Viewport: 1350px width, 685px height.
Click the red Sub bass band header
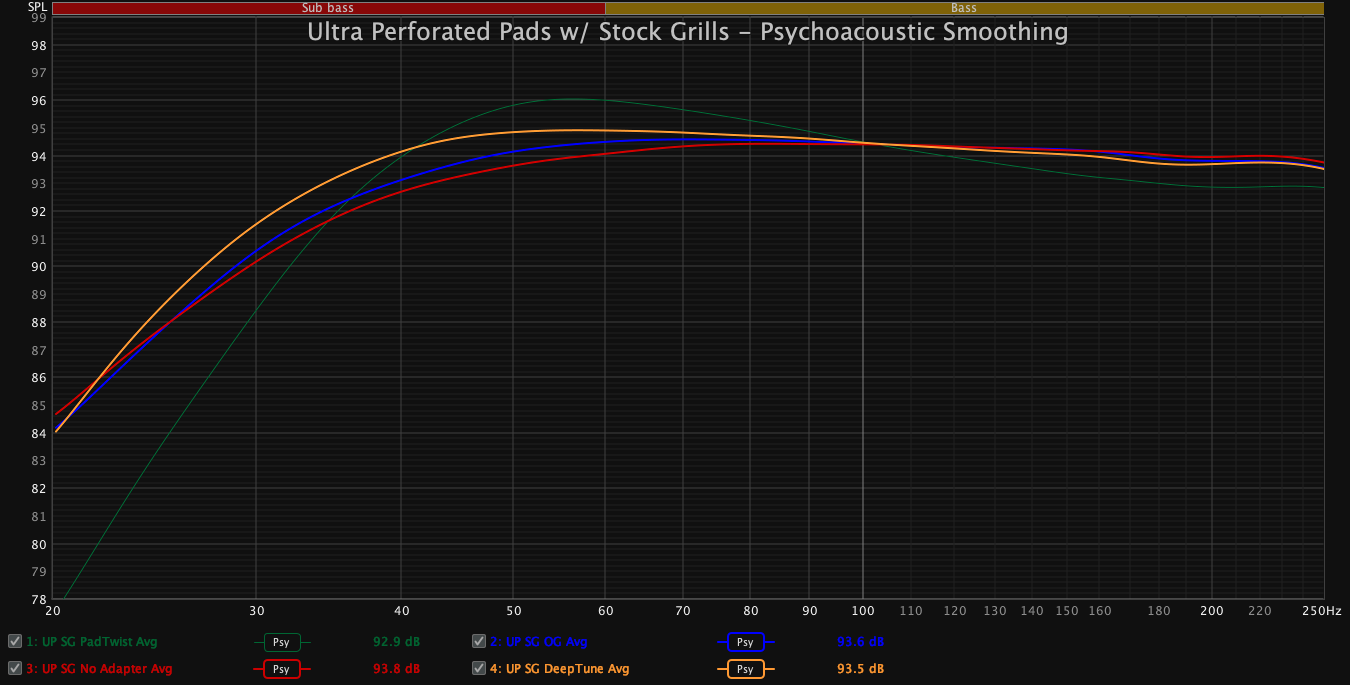click(328, 8)
